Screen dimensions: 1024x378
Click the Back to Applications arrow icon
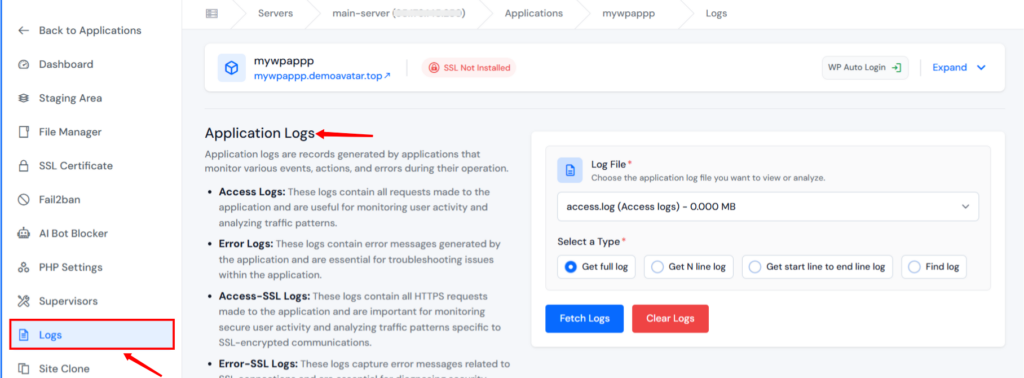pyautogui.click(x=24, y=31)
